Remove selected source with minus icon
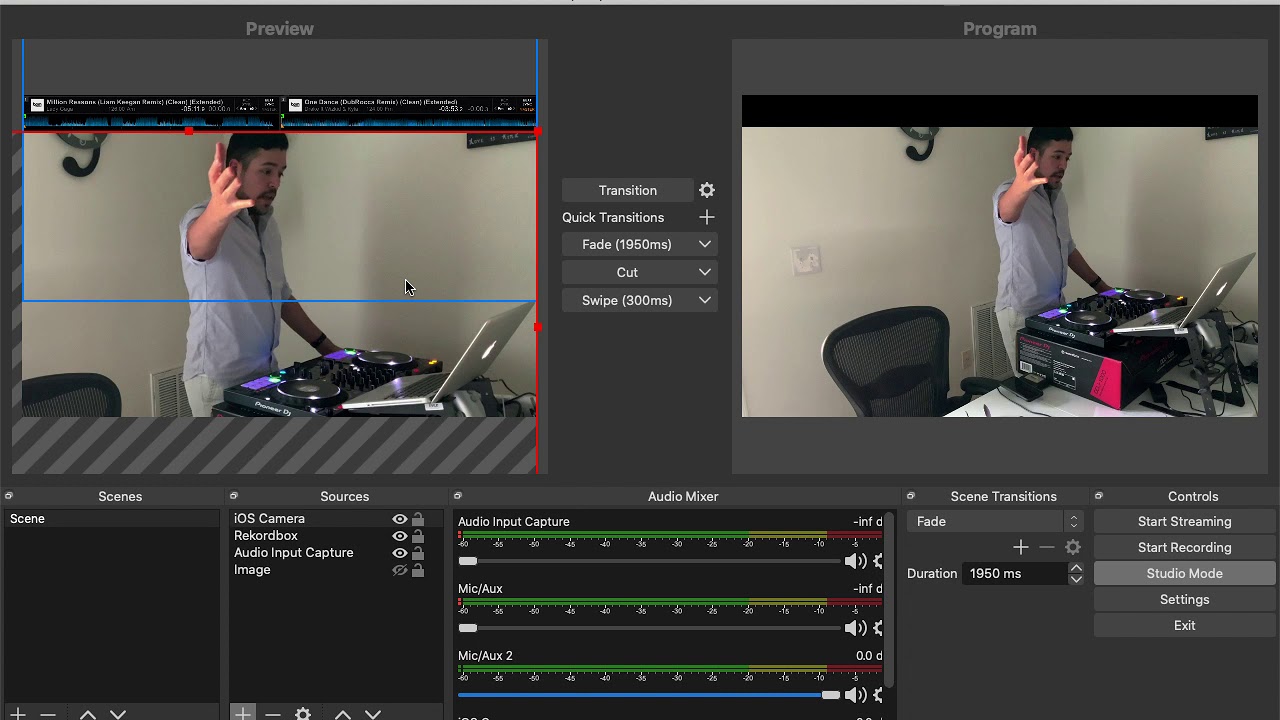 click(272, 714)
